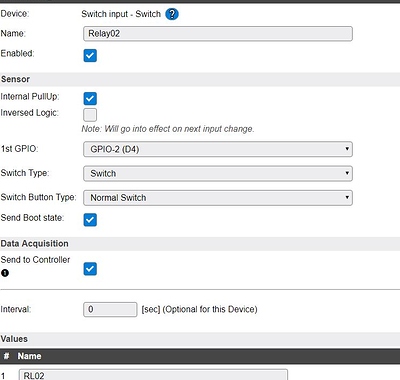Open the 1st GPIO dropdown showing GPIO-2 (D4)
Screen dimensions: 400x380
pos(218,149)
